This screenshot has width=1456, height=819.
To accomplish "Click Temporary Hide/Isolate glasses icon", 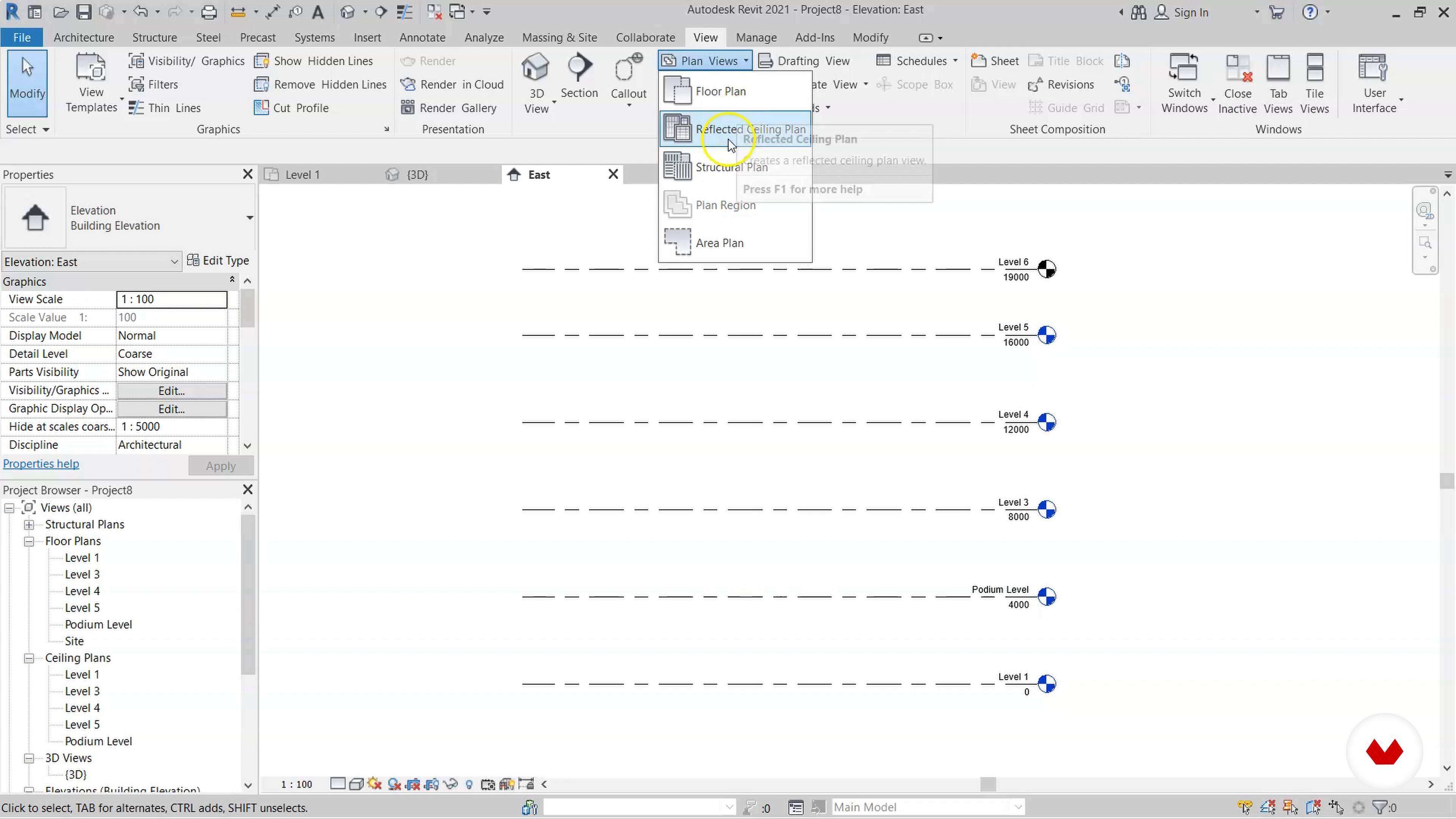I will 450,784.
